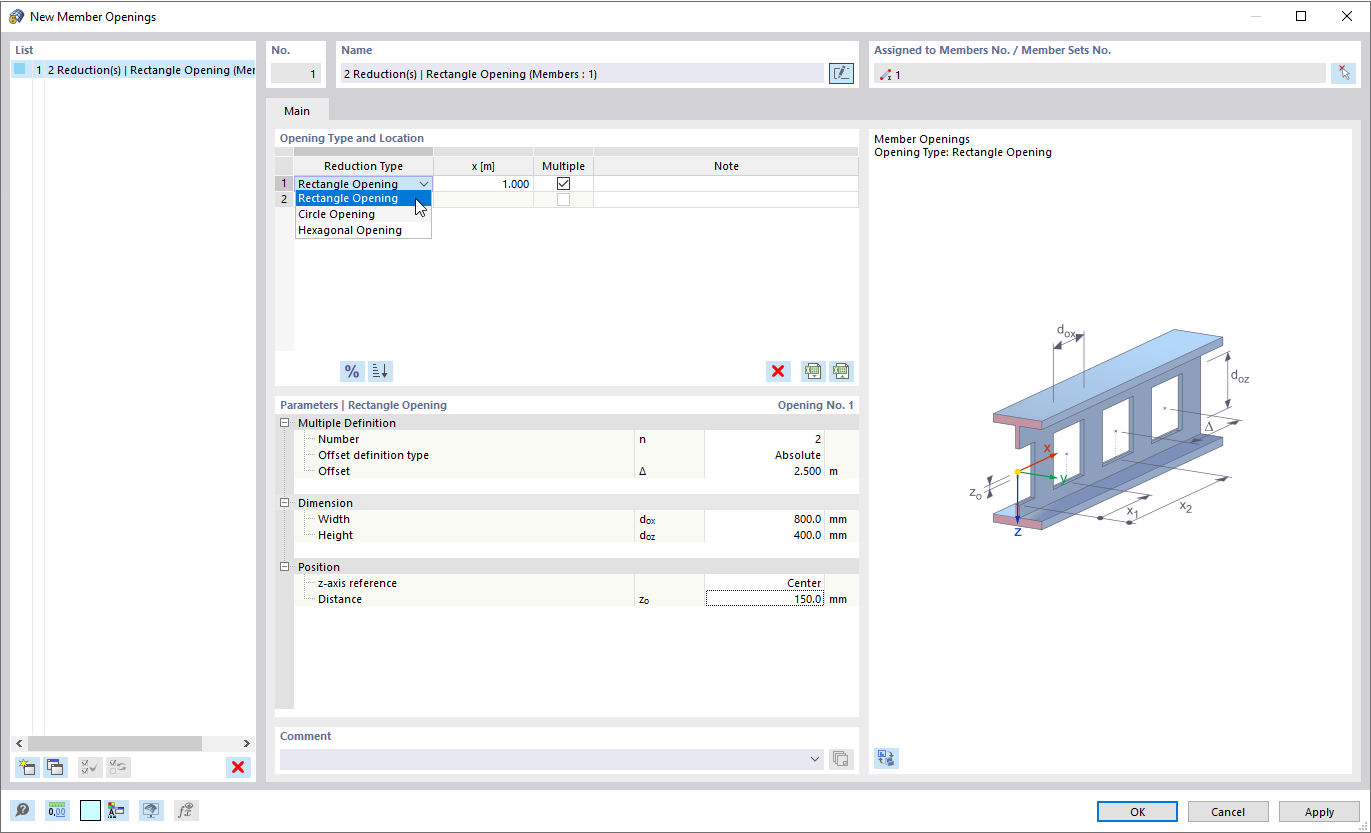Click the last grey icon in the list toolbar
This screenshot has width=1371, height=833.
point(118,767)
